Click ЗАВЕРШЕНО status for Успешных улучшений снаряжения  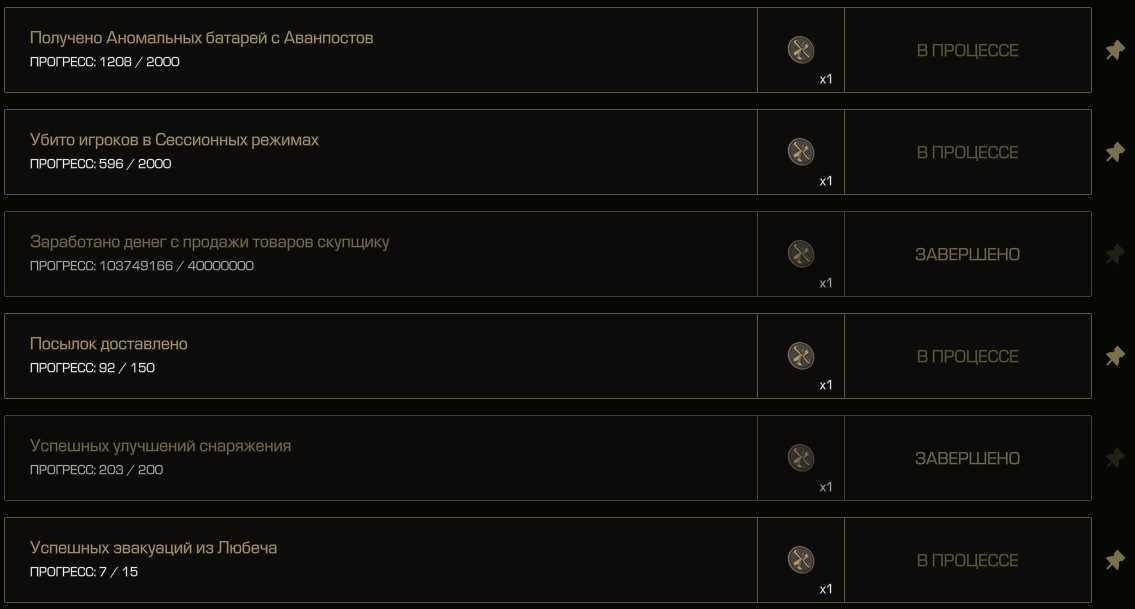click(967, 459)
